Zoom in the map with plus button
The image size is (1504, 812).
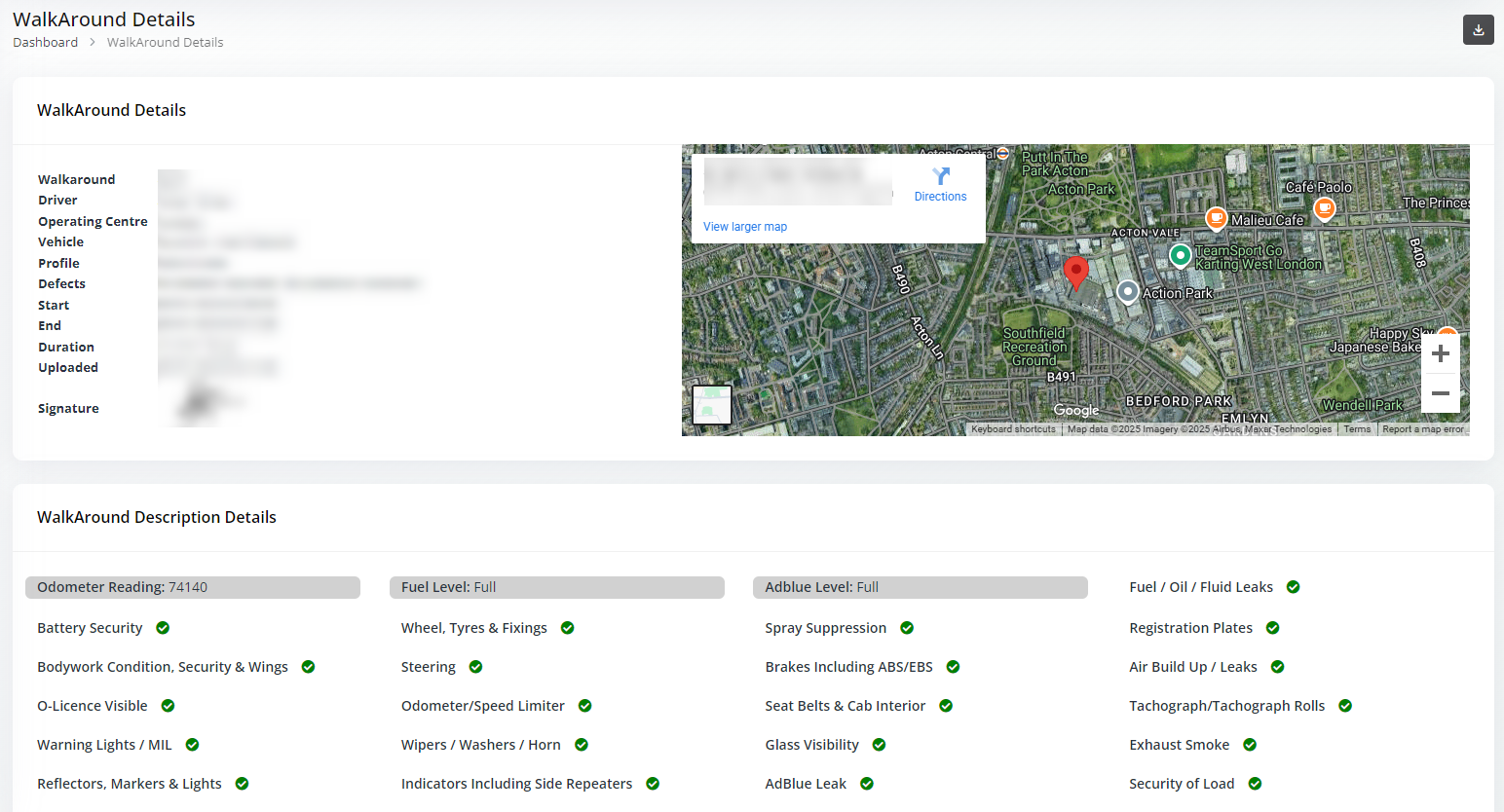pos(1440,354)
